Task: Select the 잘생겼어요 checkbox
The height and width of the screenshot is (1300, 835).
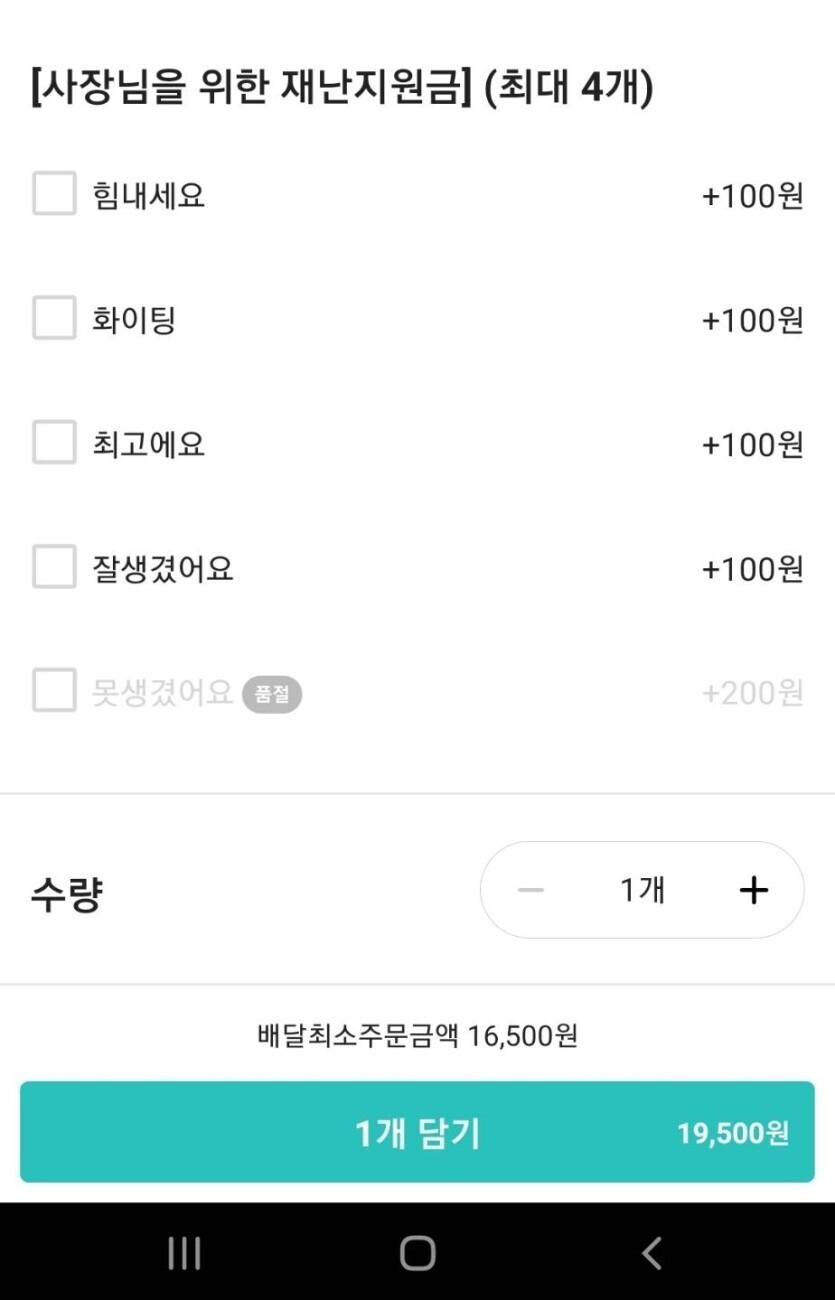Action: pos(54,567)
